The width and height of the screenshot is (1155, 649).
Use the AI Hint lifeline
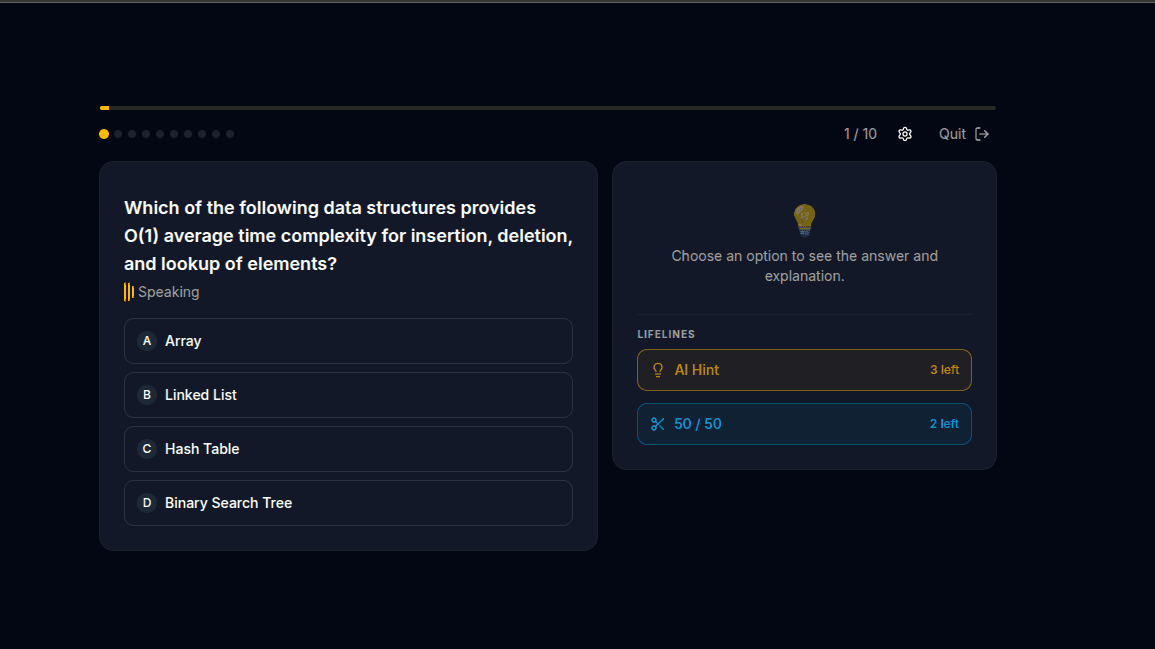(804, 370)
